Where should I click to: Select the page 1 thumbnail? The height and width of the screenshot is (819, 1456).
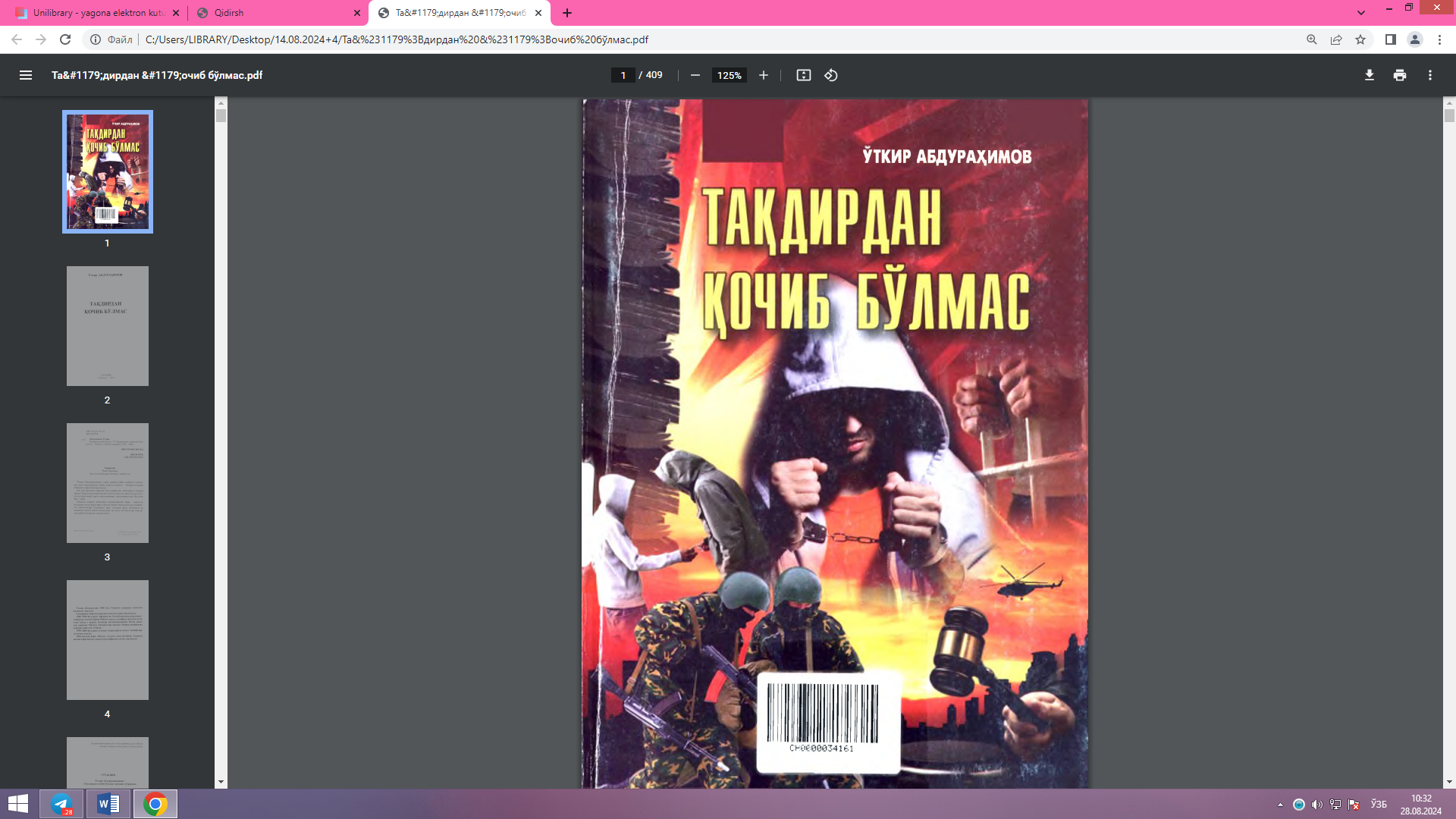[x=108, y=171]
